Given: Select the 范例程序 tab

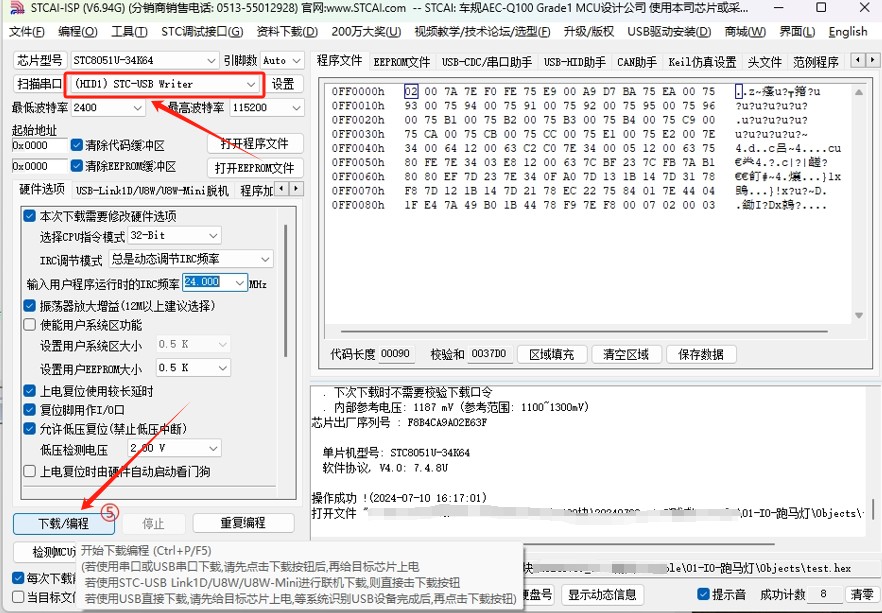Looking at the screenshot, I should coord(816,62).
